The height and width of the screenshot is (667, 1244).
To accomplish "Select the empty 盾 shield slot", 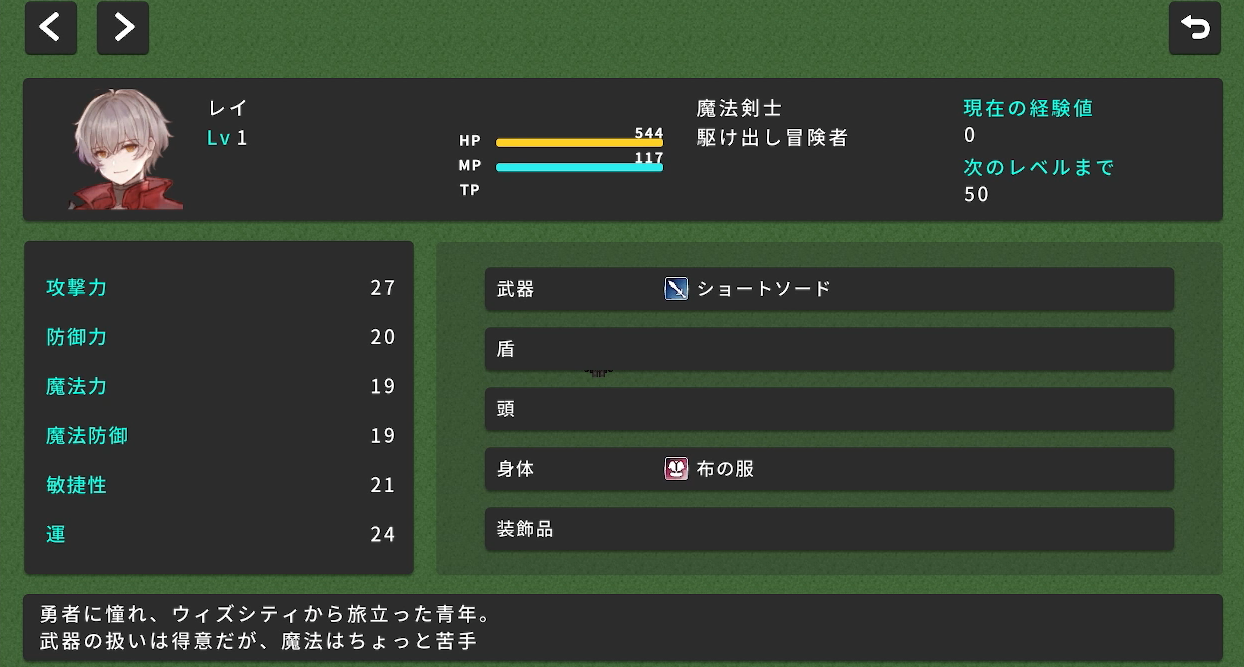I will click(828, 349).
